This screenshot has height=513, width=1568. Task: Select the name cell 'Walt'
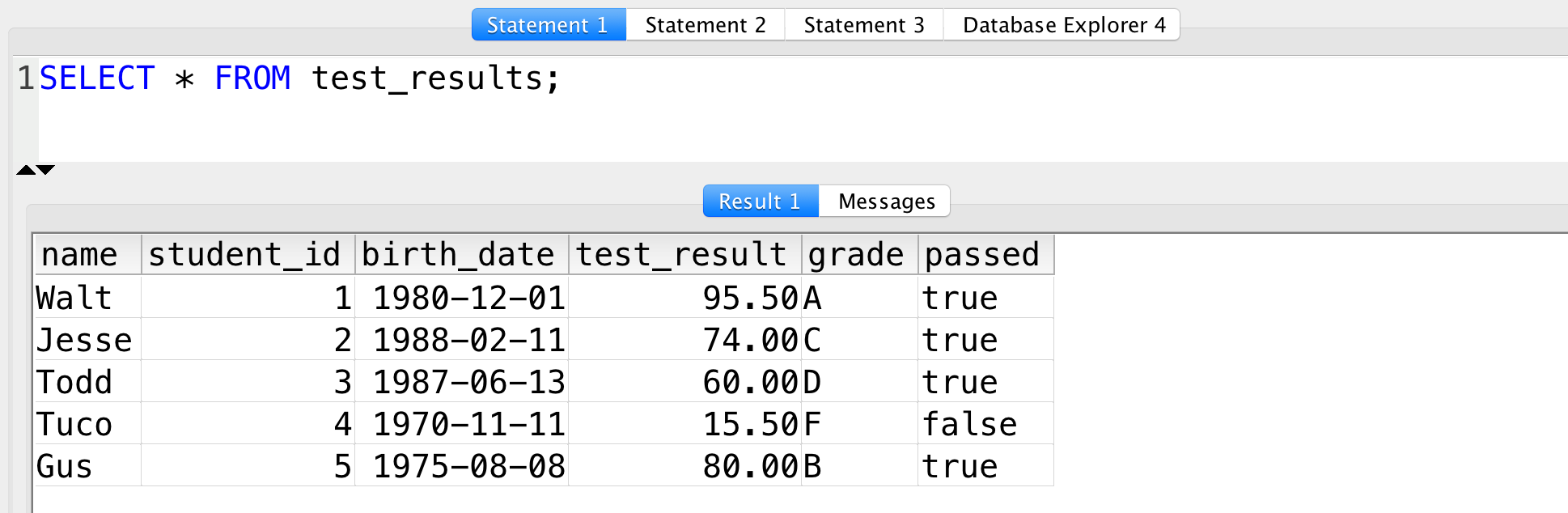point(88,297)
